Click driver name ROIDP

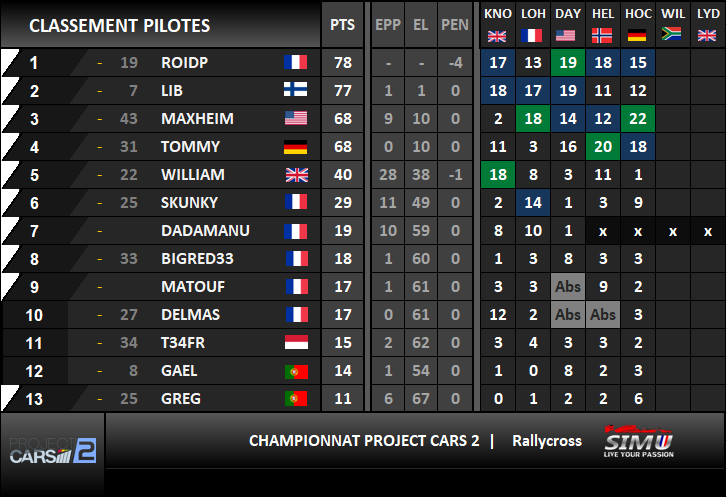185,63
